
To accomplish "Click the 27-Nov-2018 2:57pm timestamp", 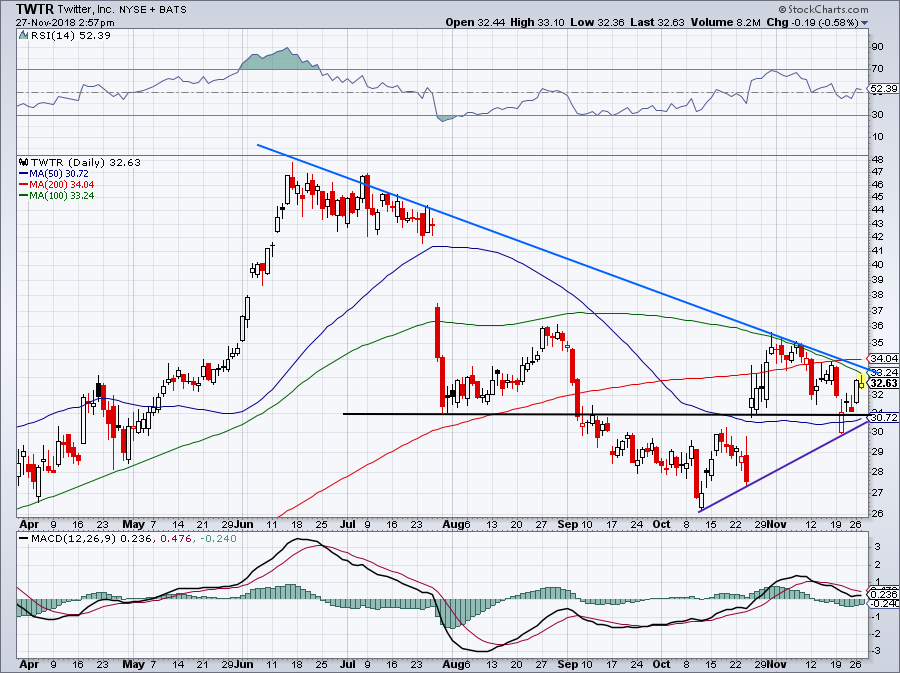I will (65, 23).
